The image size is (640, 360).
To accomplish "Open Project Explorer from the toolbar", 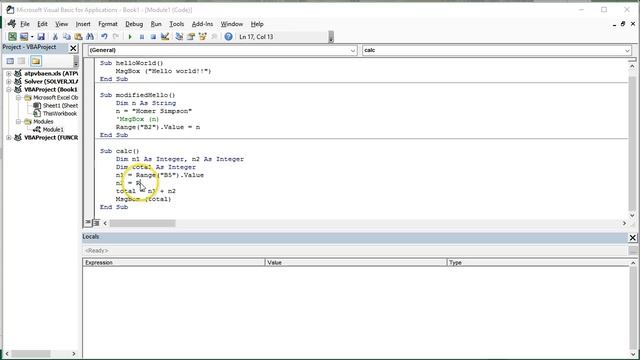I will (x=179, y=37).
